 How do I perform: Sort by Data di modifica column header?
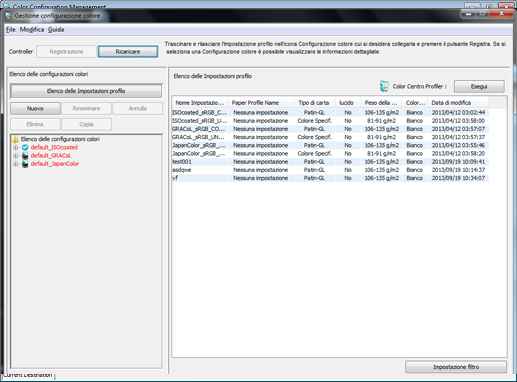pyautogui.click(x=458, y=103)
